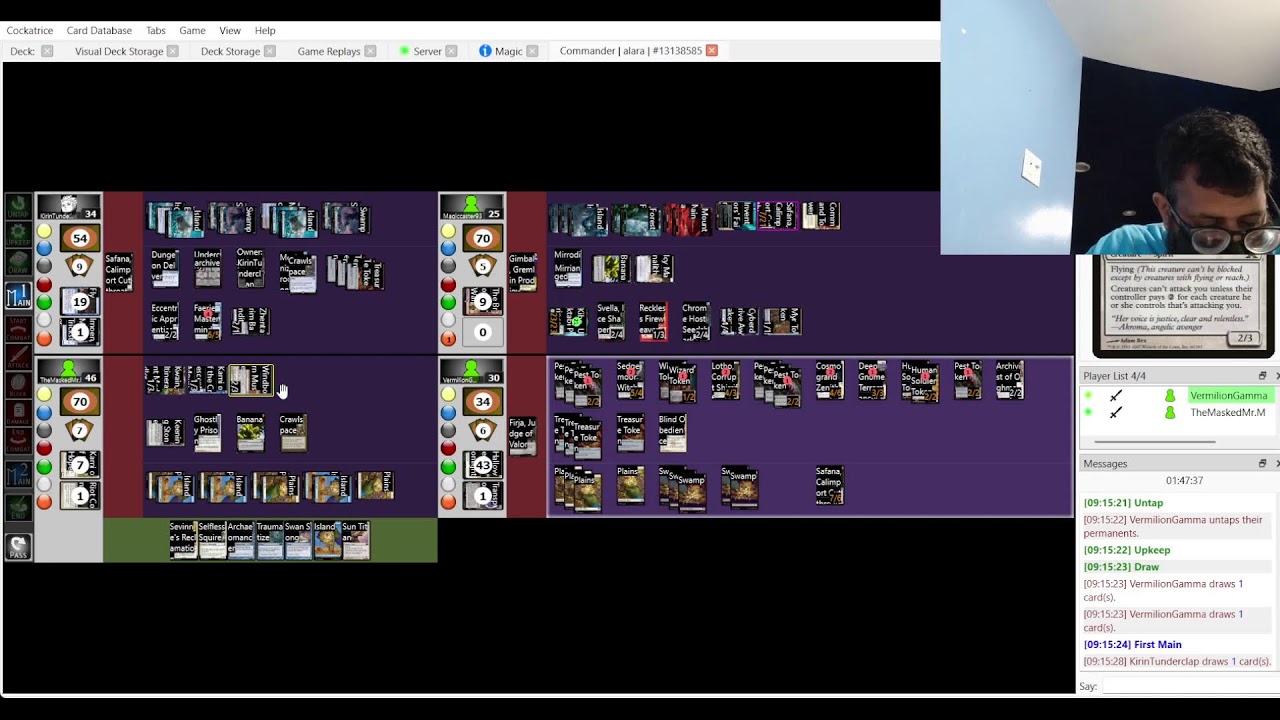Open the Cockatrice menu
Screen dimensions: 1280x720
coord(30,30)
